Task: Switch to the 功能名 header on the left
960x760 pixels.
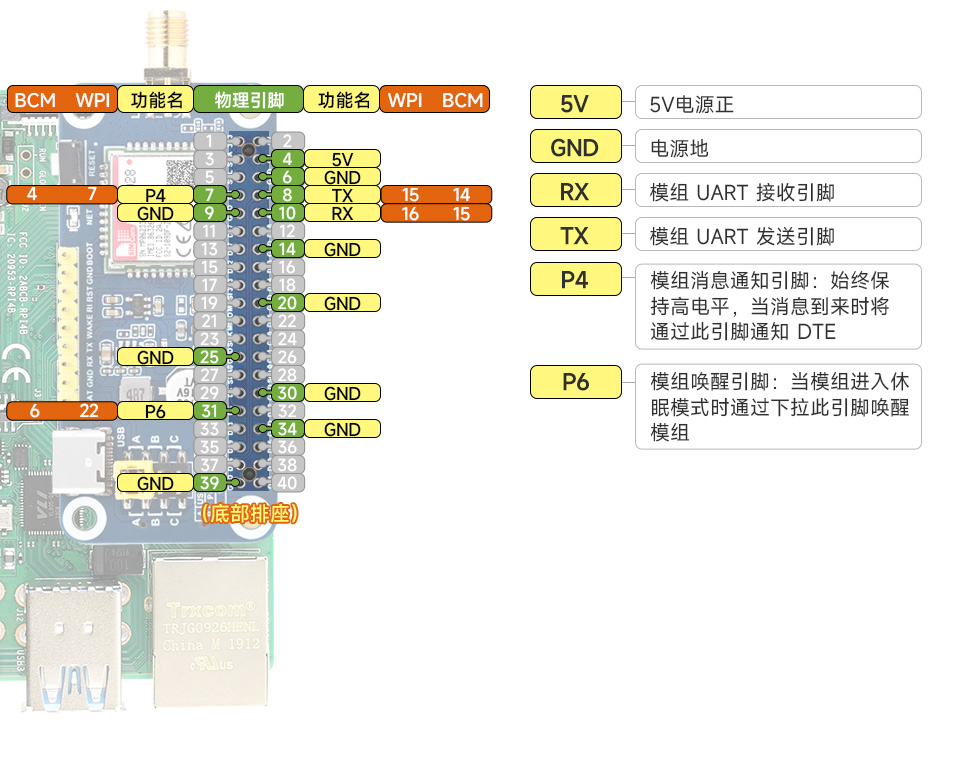Action: click(x=155, y=100)
